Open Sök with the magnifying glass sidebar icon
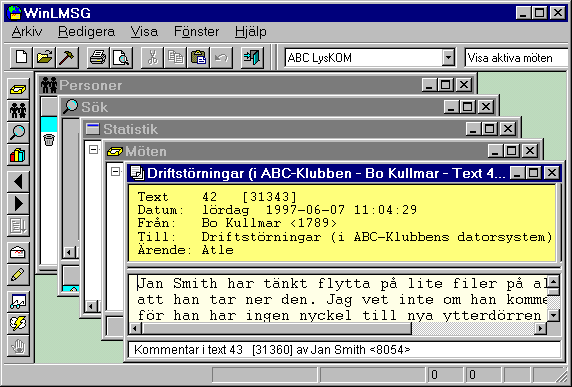The image size is (572, 387). 18,132
